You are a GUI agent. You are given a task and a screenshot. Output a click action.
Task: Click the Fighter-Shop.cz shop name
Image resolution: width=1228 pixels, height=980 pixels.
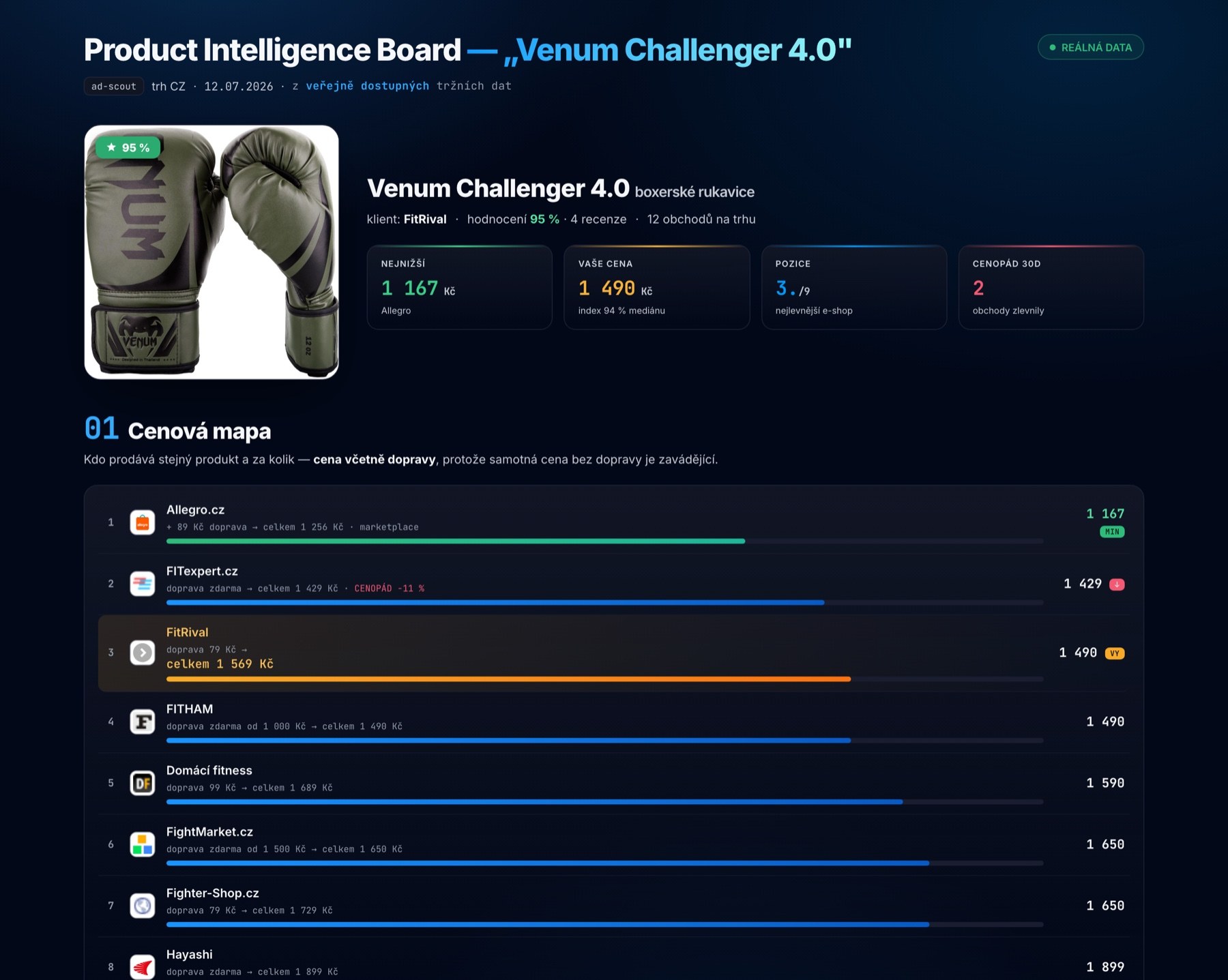point(213,893)
